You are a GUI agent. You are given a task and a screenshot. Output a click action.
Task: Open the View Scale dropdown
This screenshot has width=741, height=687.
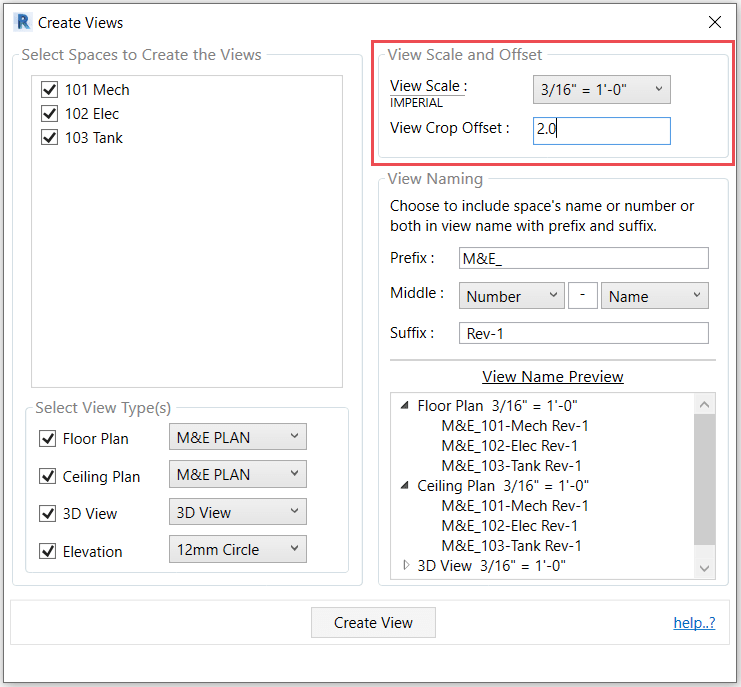[x=601, y=89]
